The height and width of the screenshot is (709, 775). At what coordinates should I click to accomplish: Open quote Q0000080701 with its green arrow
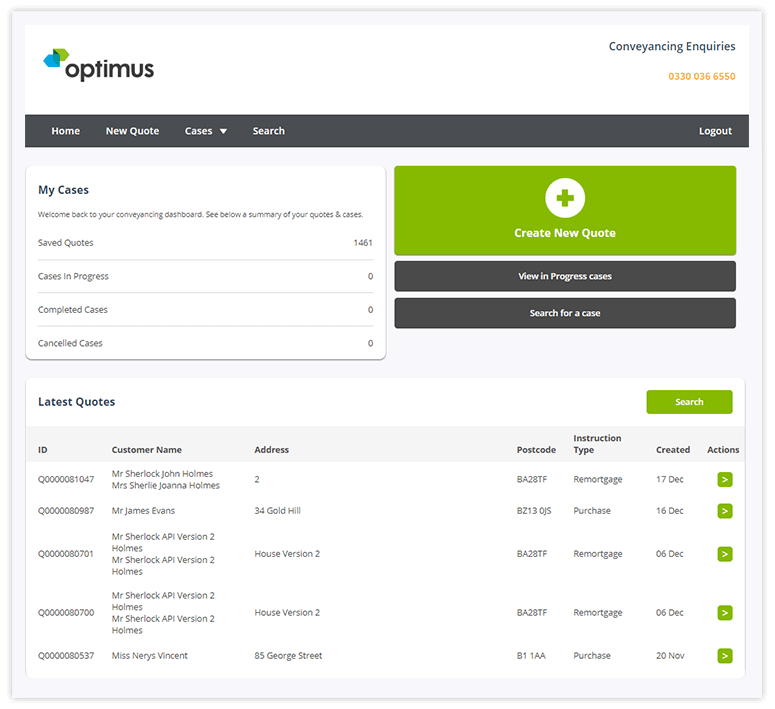tap(725, 554)
